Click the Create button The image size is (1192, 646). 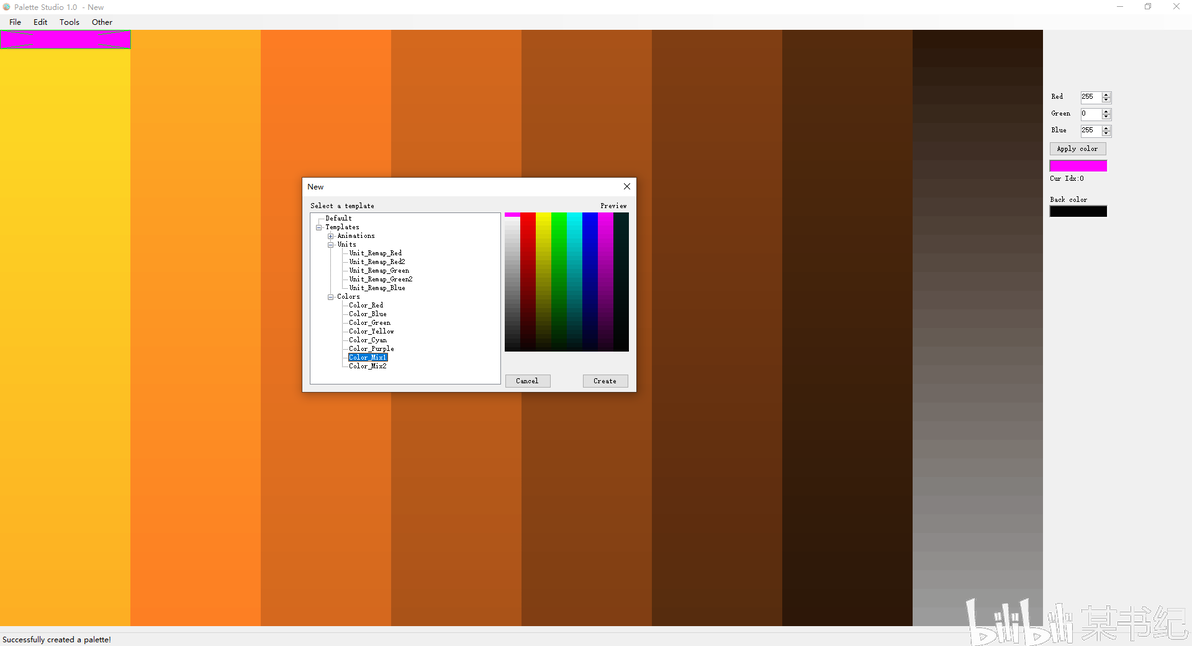[605, 381]
